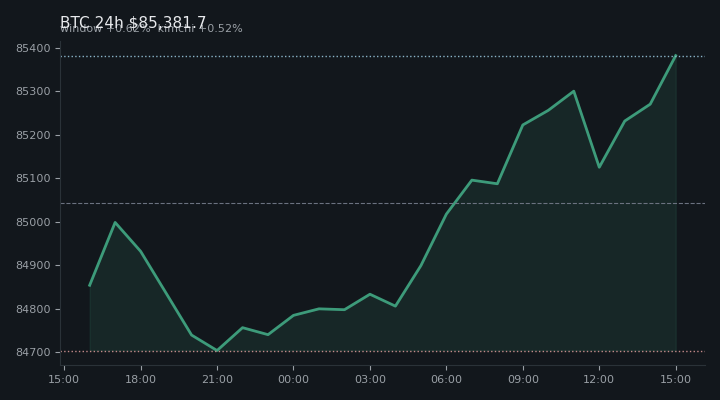Click the 06:00 x-axis label
Screen dimensions: 720x400
tap(446, 379)
